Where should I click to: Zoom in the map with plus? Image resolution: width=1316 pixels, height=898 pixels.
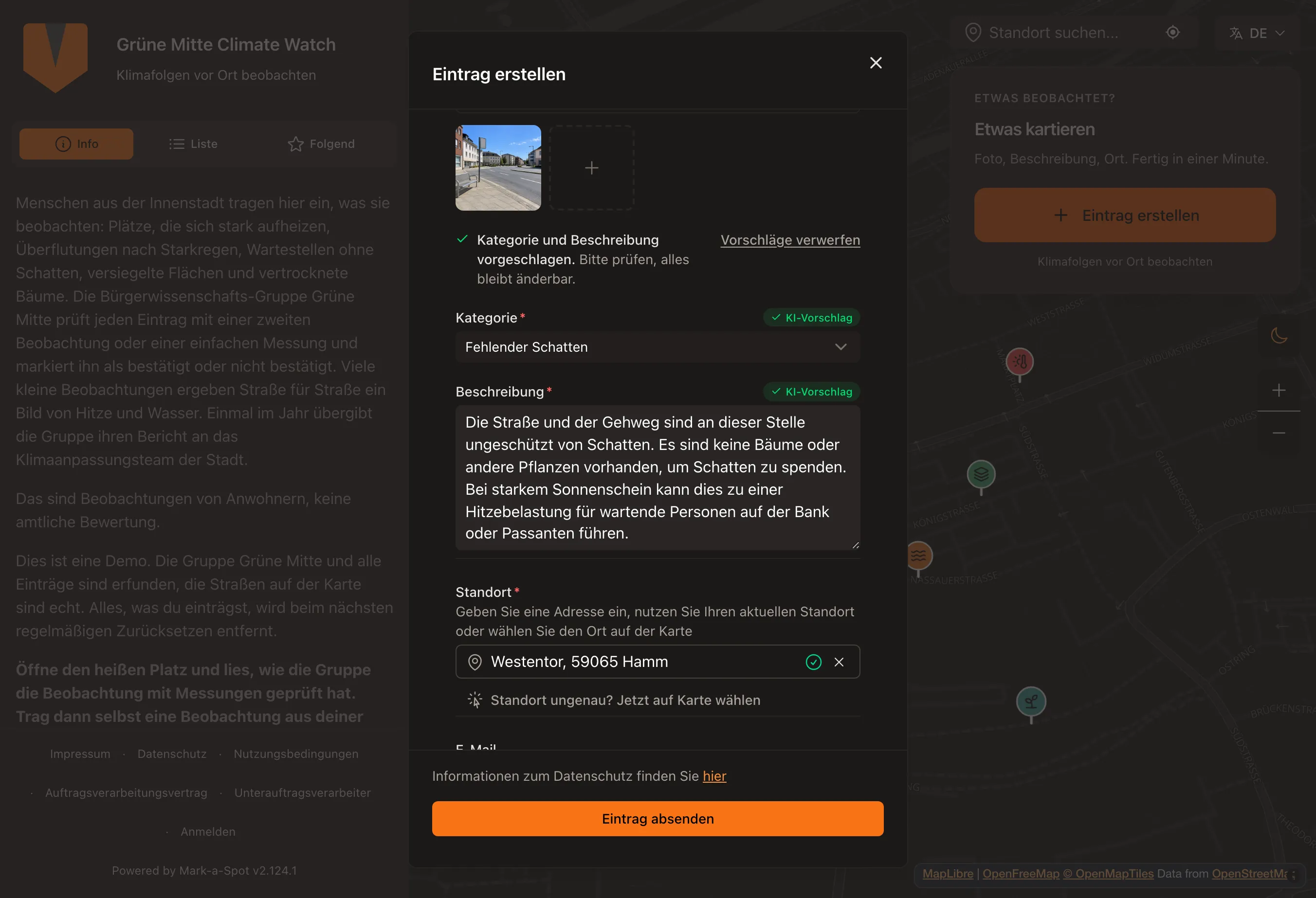point(1279,390)
